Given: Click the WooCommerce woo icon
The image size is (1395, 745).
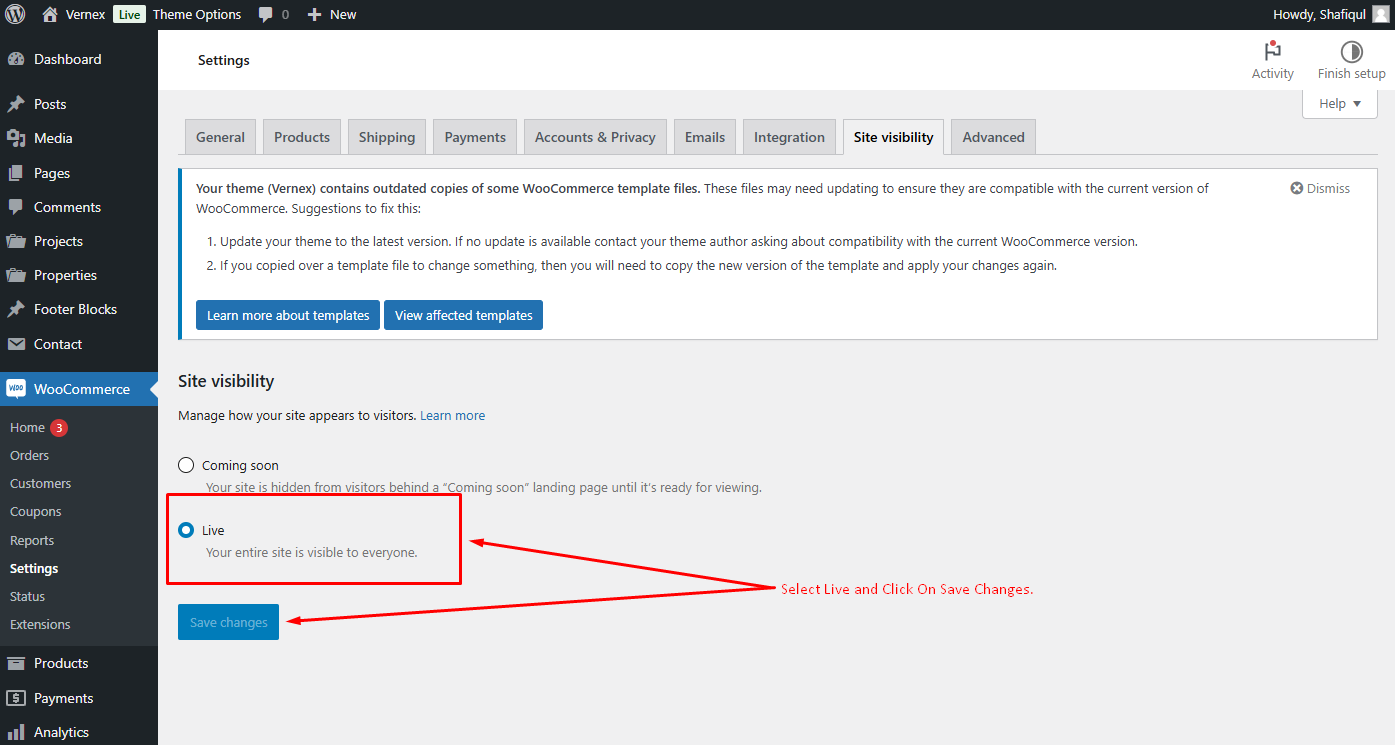Looking at the screenshot, I should pos(16,389).
